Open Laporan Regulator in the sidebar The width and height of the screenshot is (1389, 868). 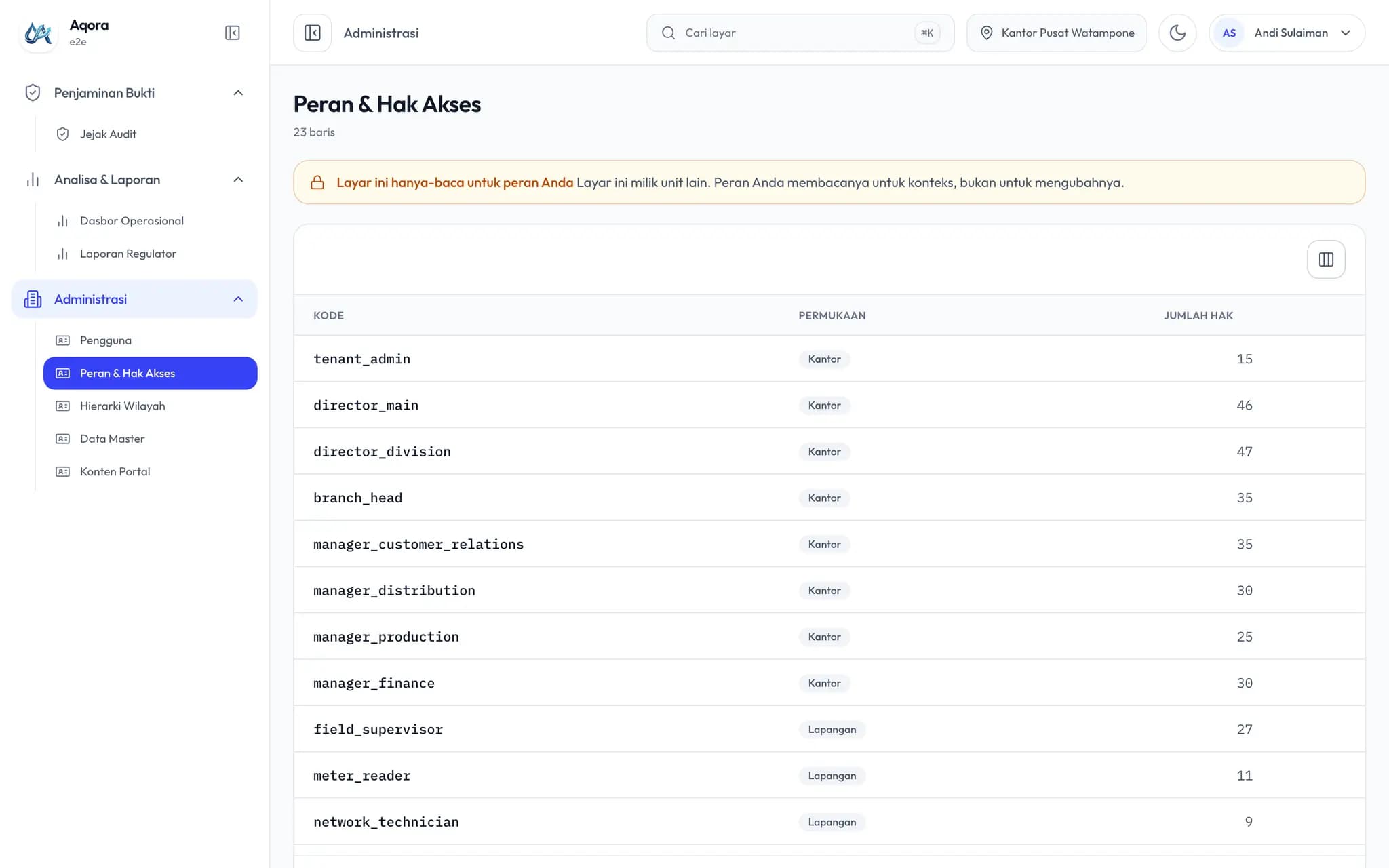pos(150,254)
